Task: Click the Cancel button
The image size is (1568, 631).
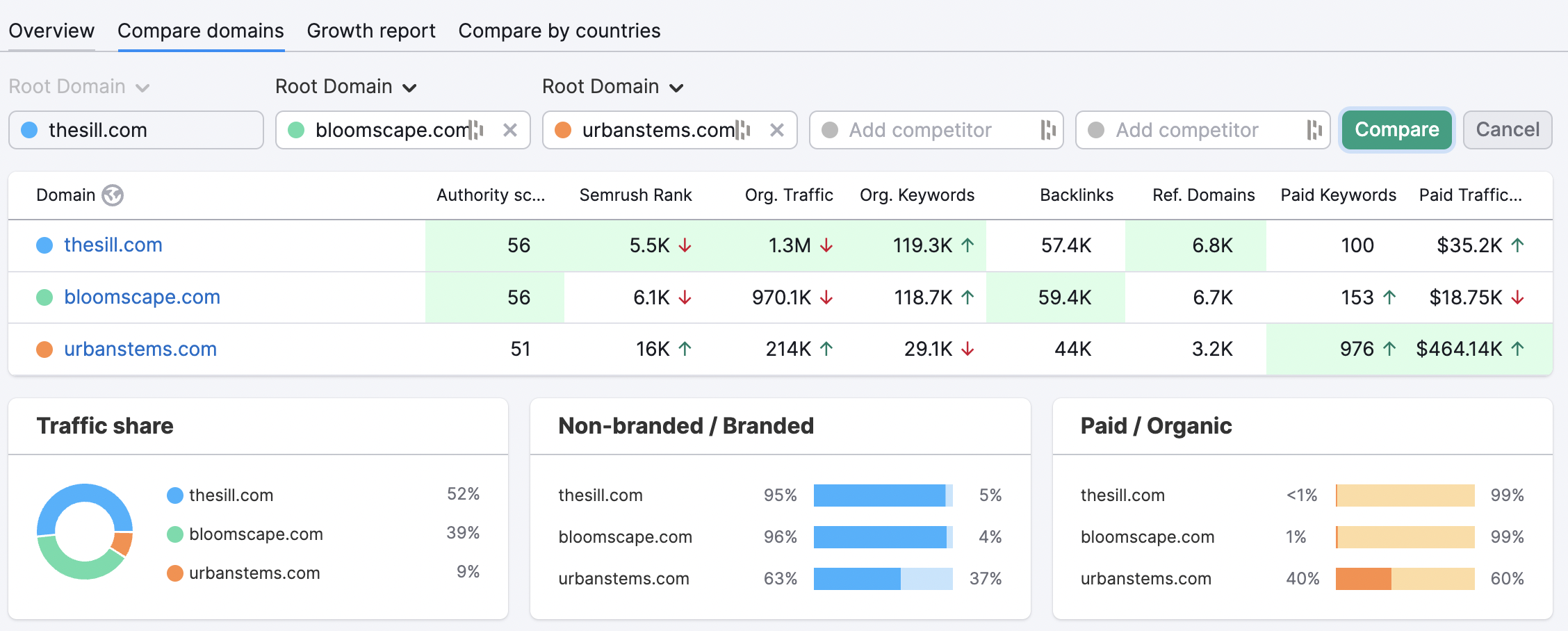Action: (1507, 130)
